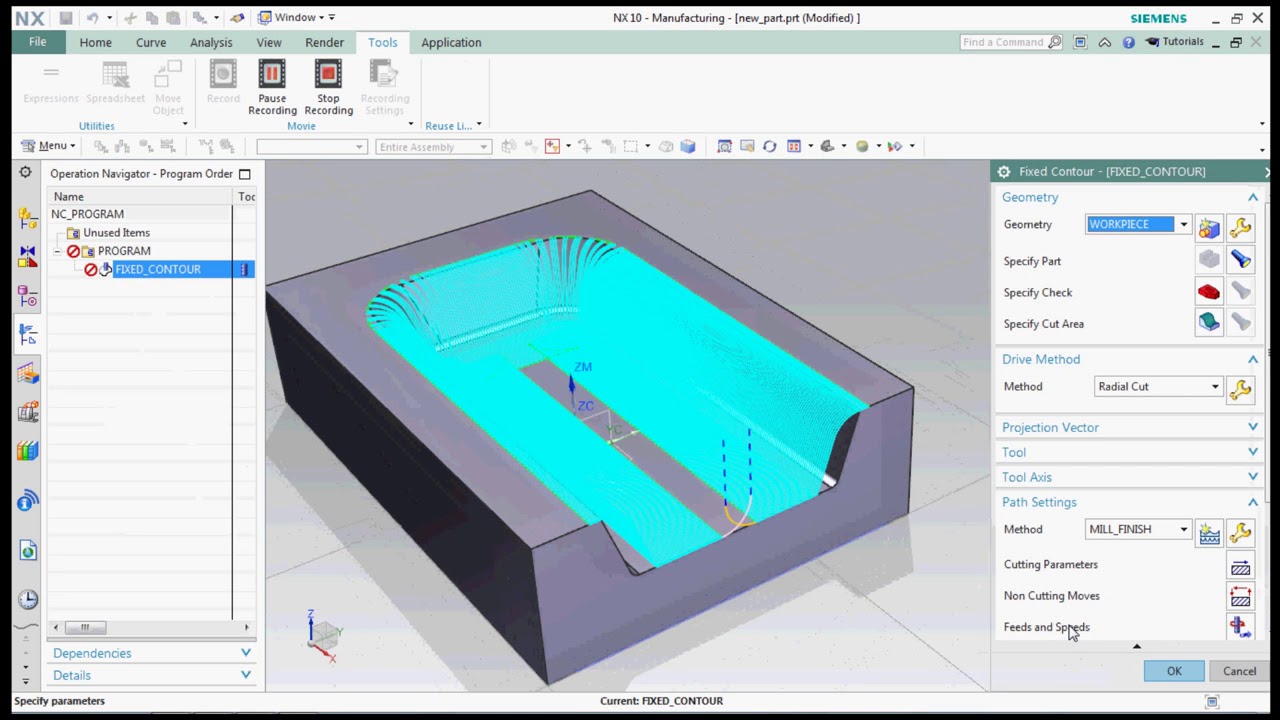Edit the Radial Cut drive method with the wrench icon

point(1240,390)
